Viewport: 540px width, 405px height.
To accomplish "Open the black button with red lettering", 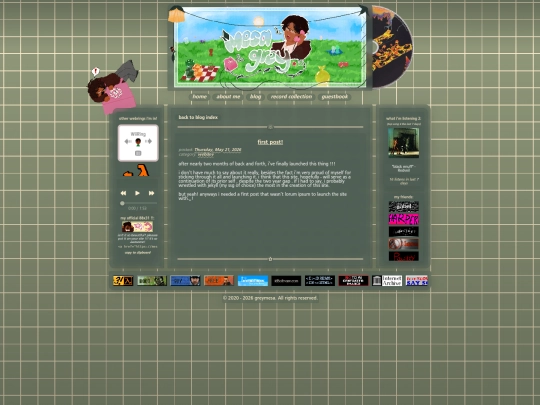I will 404,256.
